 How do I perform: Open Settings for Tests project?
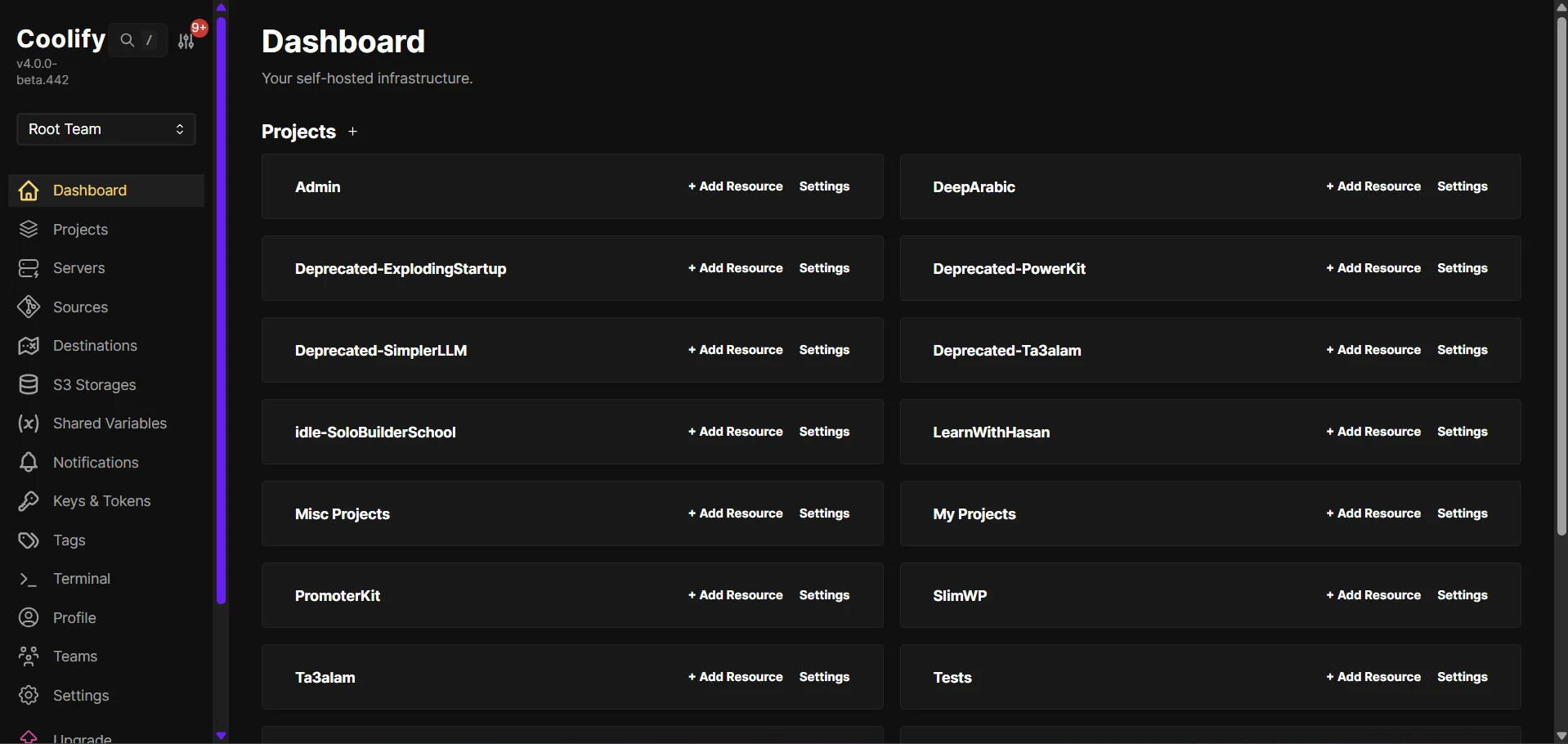tap(1463, 677)
